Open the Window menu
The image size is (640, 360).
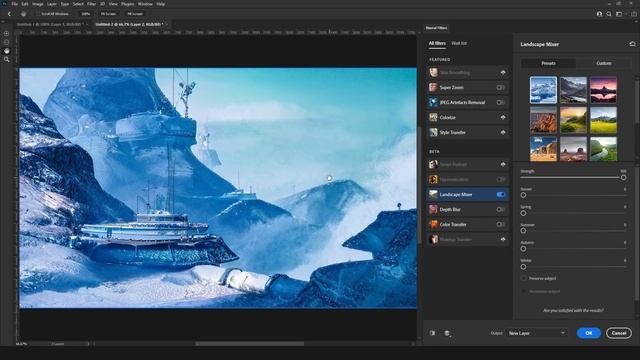click(145, 4)
